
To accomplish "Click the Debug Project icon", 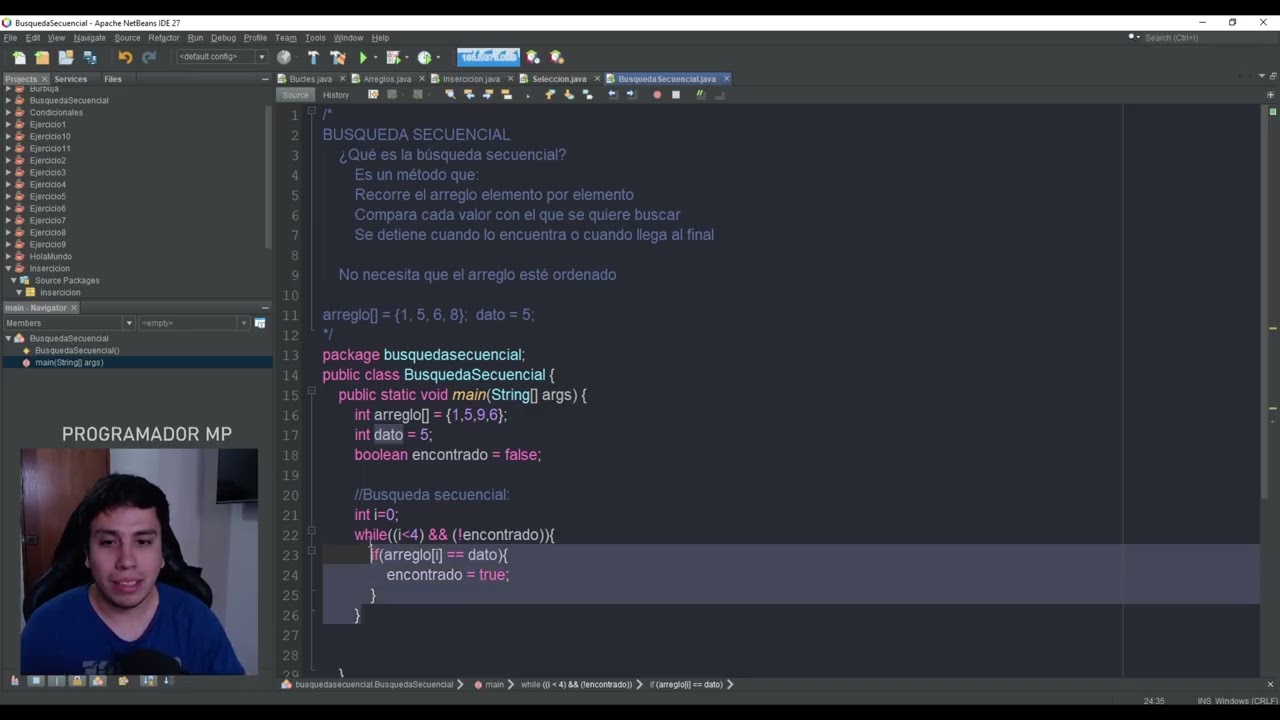I will coord(393,57).
